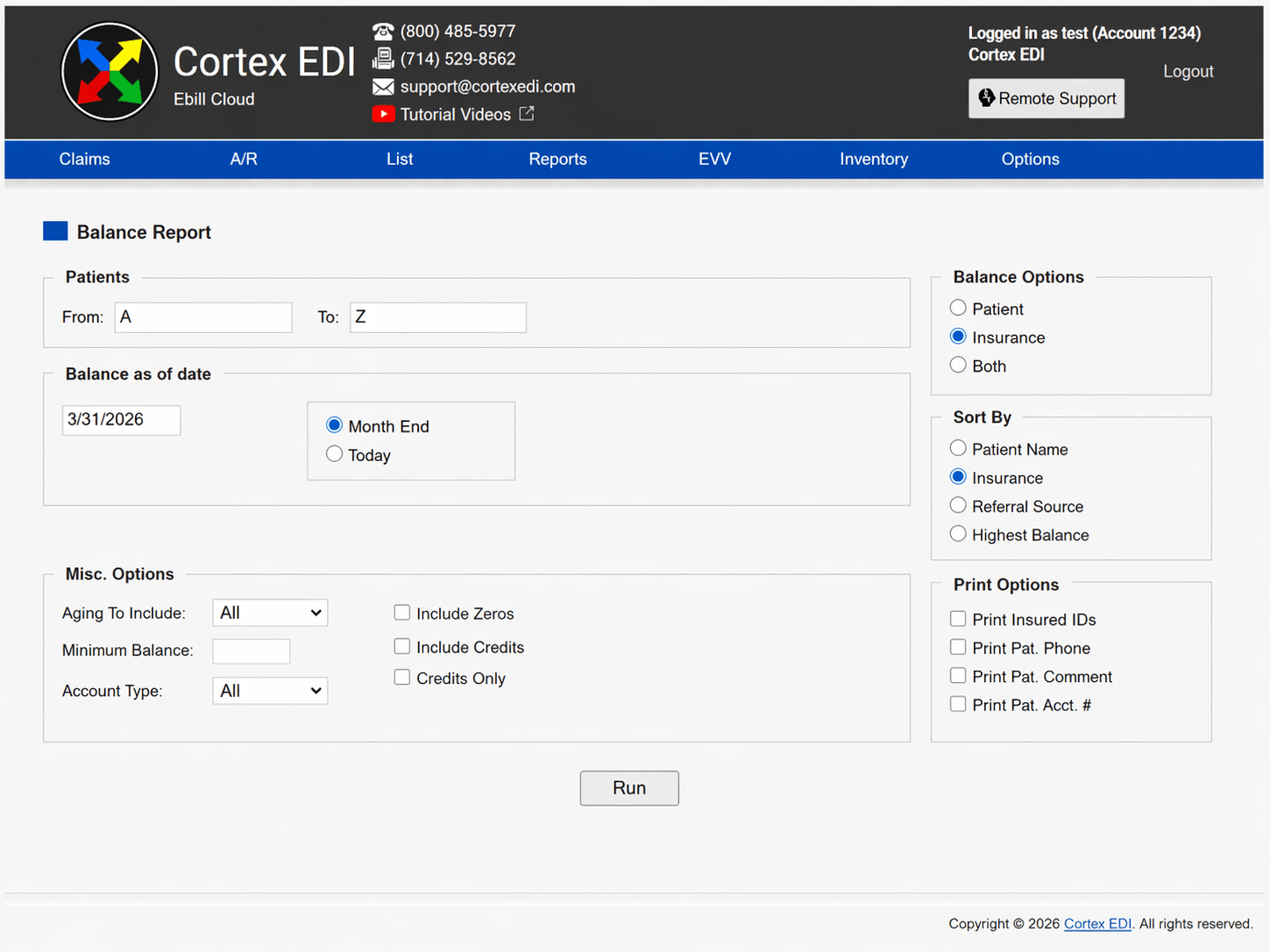This screenshot has width=1270, height=952.
Task: Select the Today radio button
Action: pos(334,454)
